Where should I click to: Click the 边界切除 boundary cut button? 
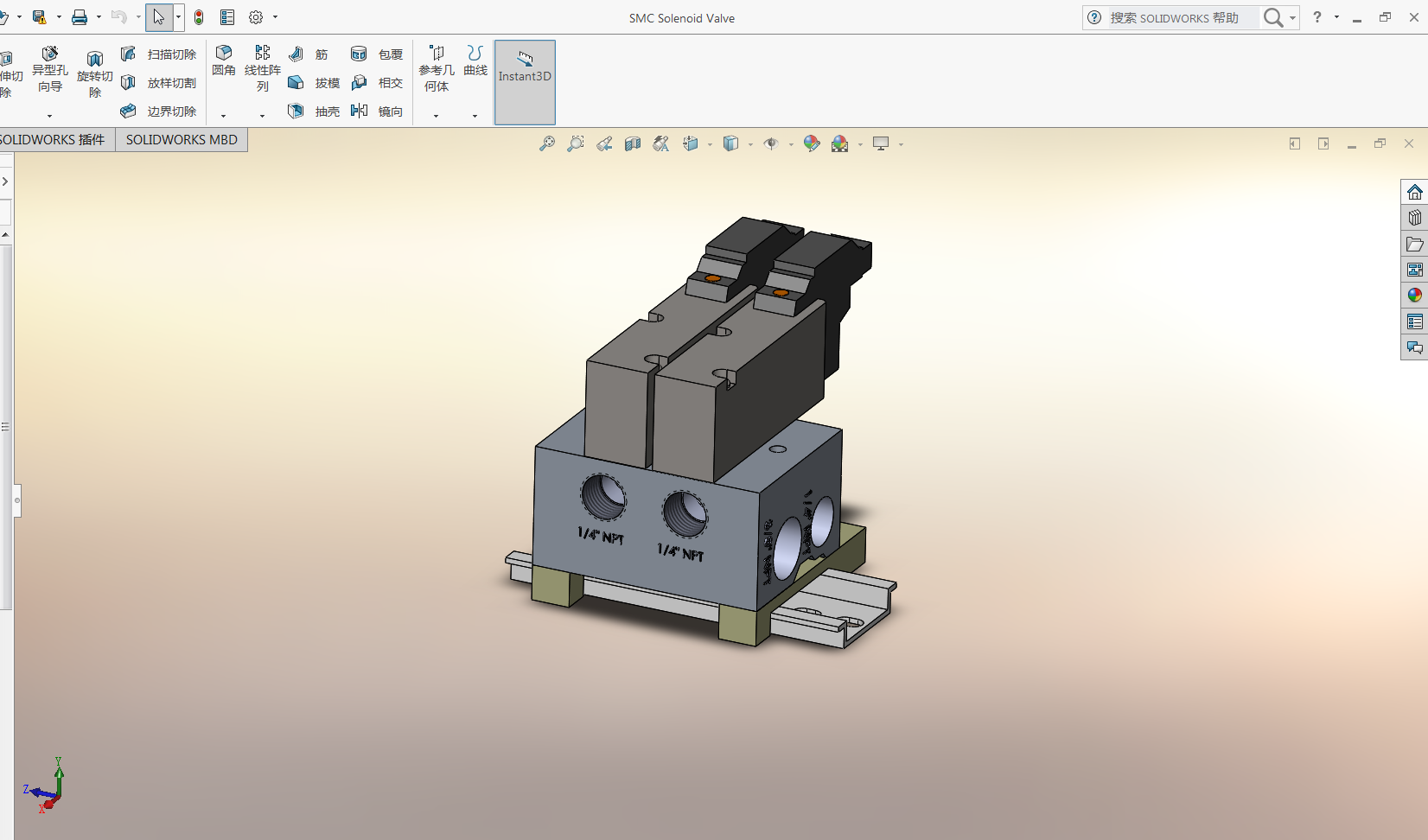[x=160, y=111]
